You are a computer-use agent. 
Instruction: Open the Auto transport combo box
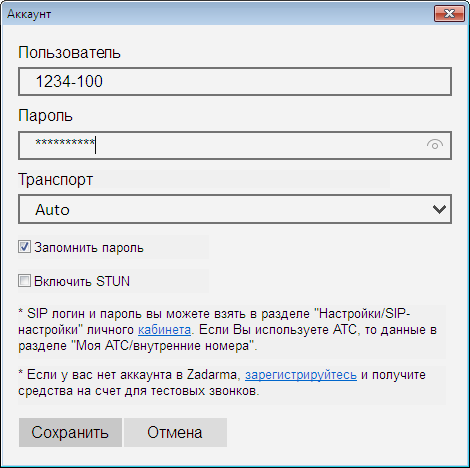pos(235,209)
